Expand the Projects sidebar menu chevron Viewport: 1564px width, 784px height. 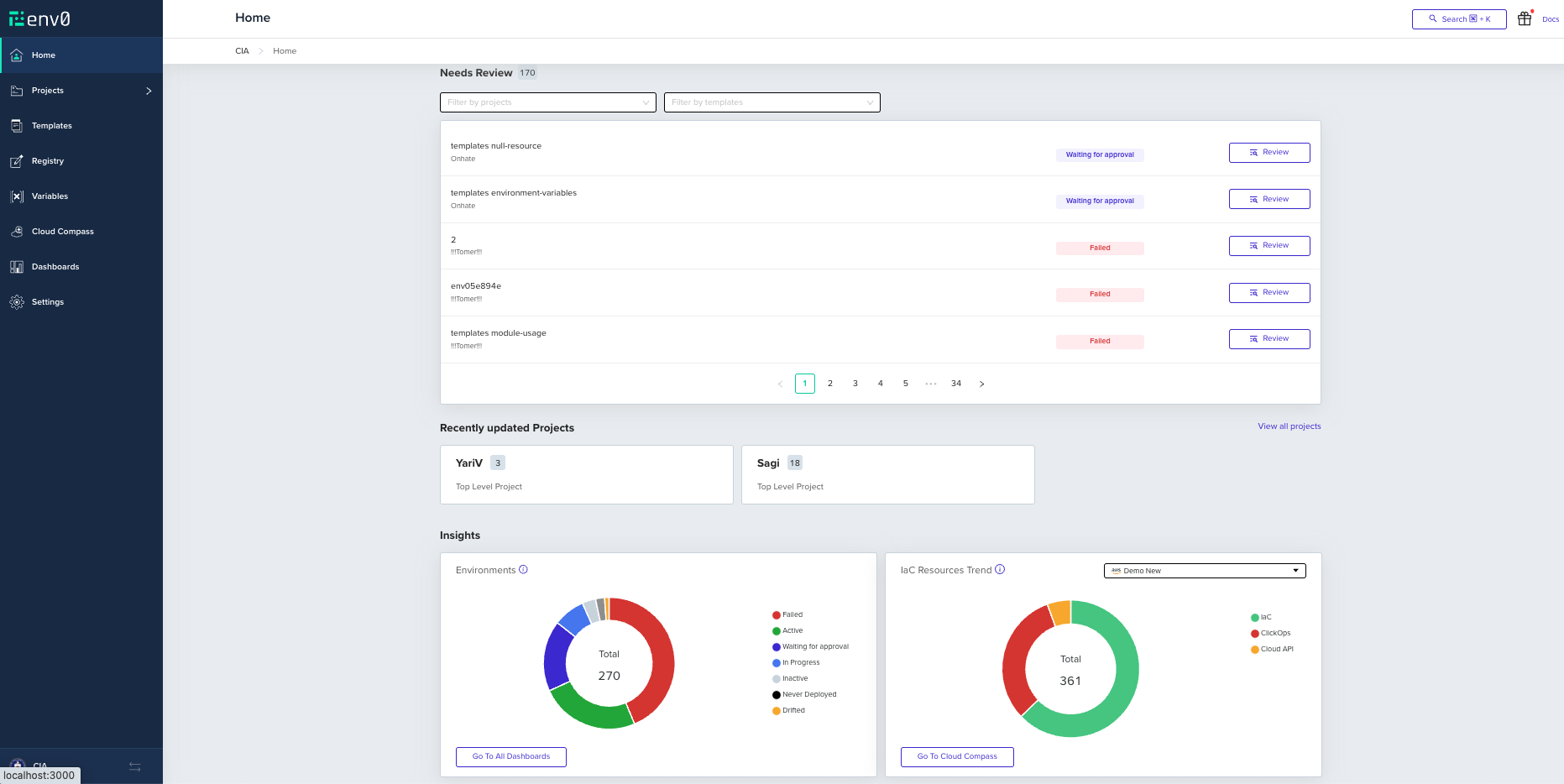click(149, 91)
